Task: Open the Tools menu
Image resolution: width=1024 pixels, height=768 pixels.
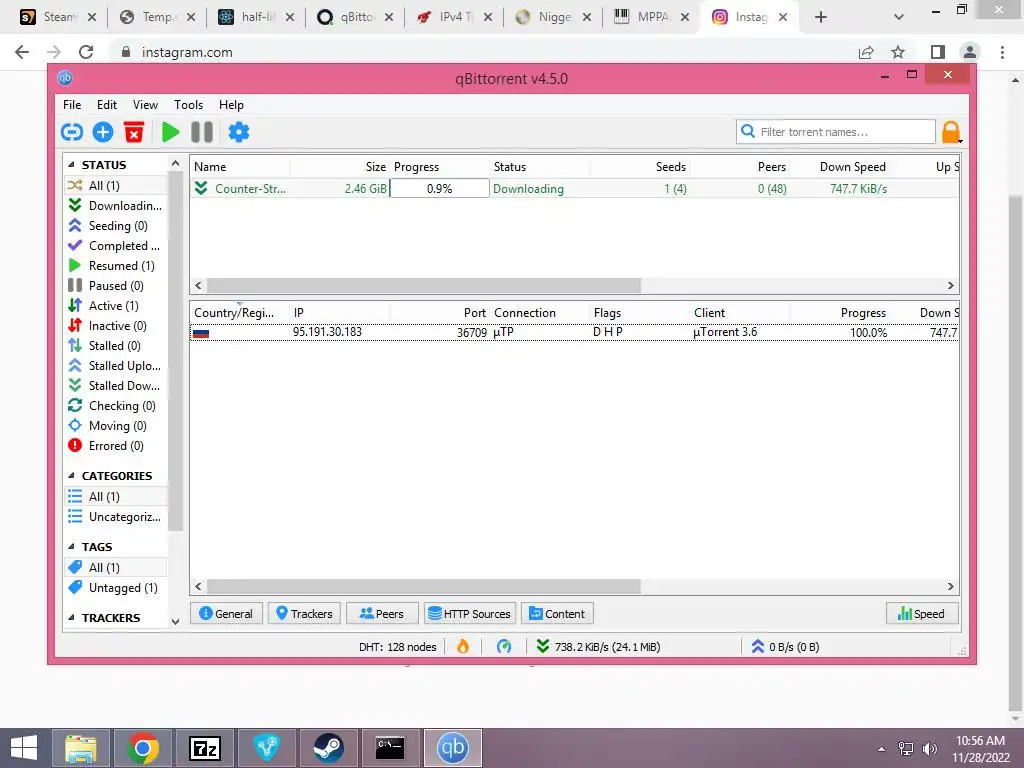Action: coord(188,104)
